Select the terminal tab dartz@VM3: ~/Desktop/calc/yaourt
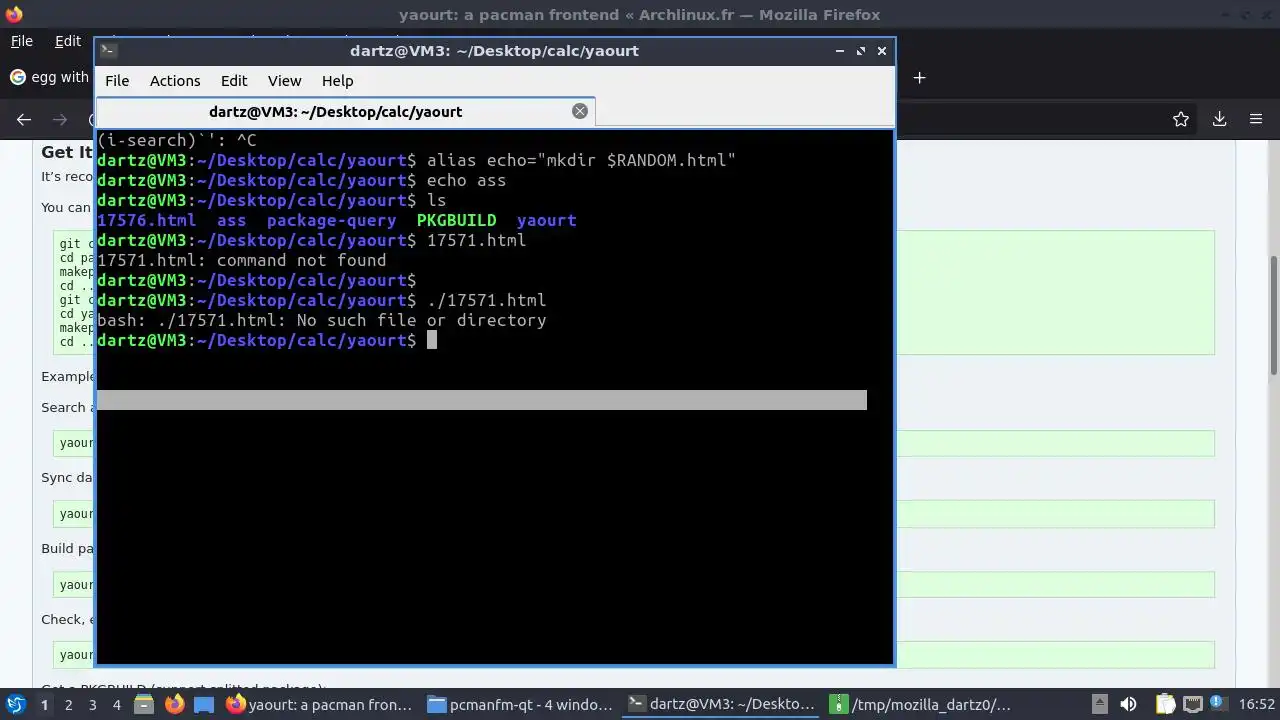Viewport: 1280px width, 720px height. (x=345, y=111)
